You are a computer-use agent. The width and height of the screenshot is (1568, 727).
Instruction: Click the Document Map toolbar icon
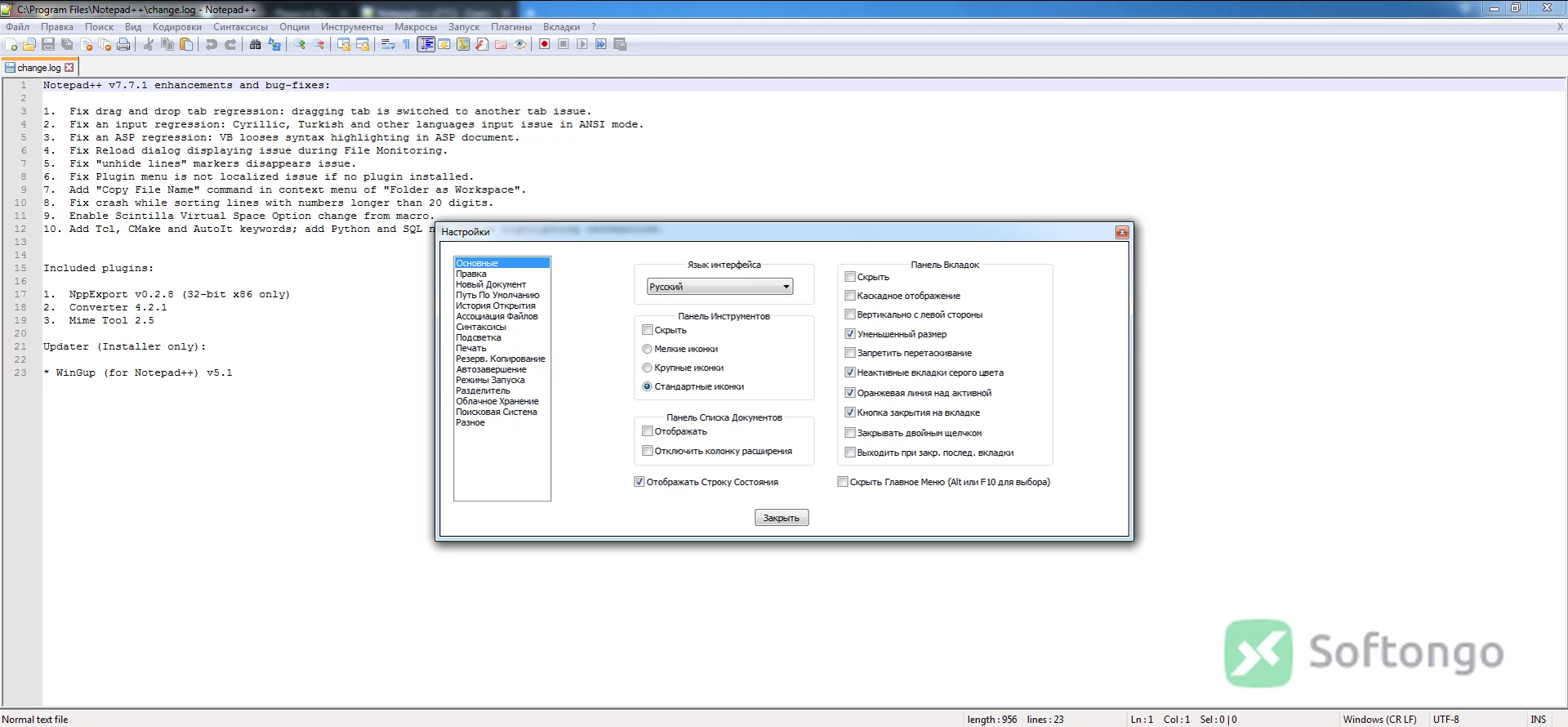click(463, 45)
